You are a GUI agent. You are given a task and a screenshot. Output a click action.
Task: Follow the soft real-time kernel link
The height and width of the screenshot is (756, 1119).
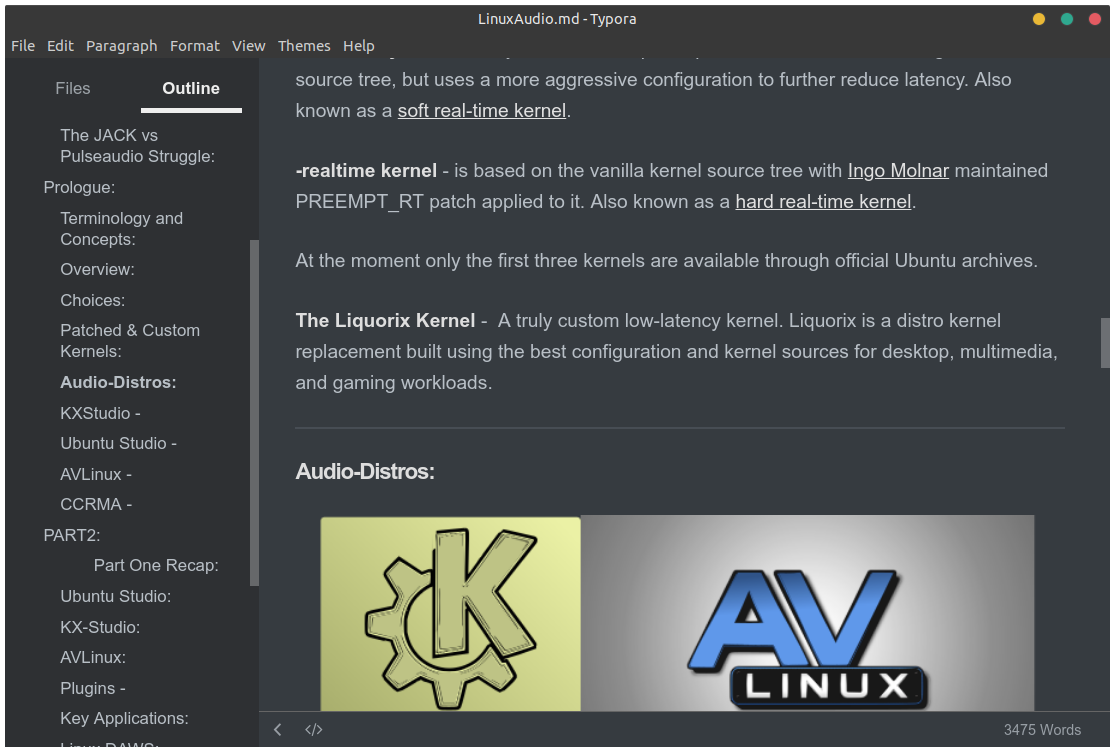click(482, 111)
